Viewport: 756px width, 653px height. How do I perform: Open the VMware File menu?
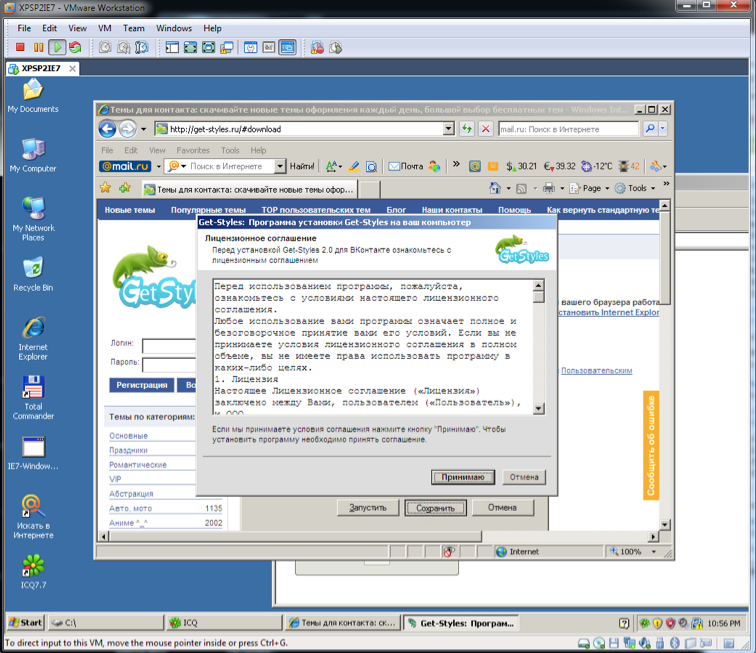pyautogui.click(x=24, y=28)
